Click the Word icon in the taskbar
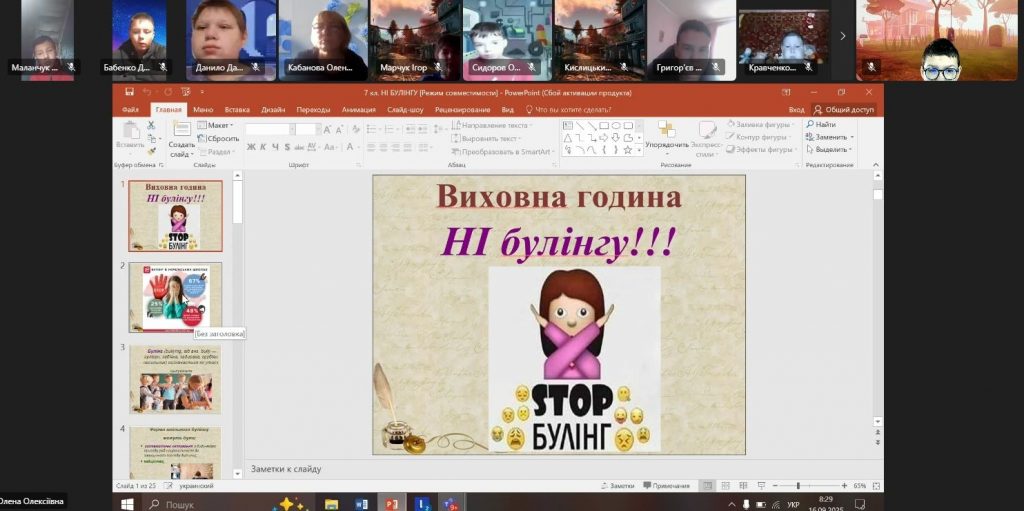 click(x=361, y=504)
